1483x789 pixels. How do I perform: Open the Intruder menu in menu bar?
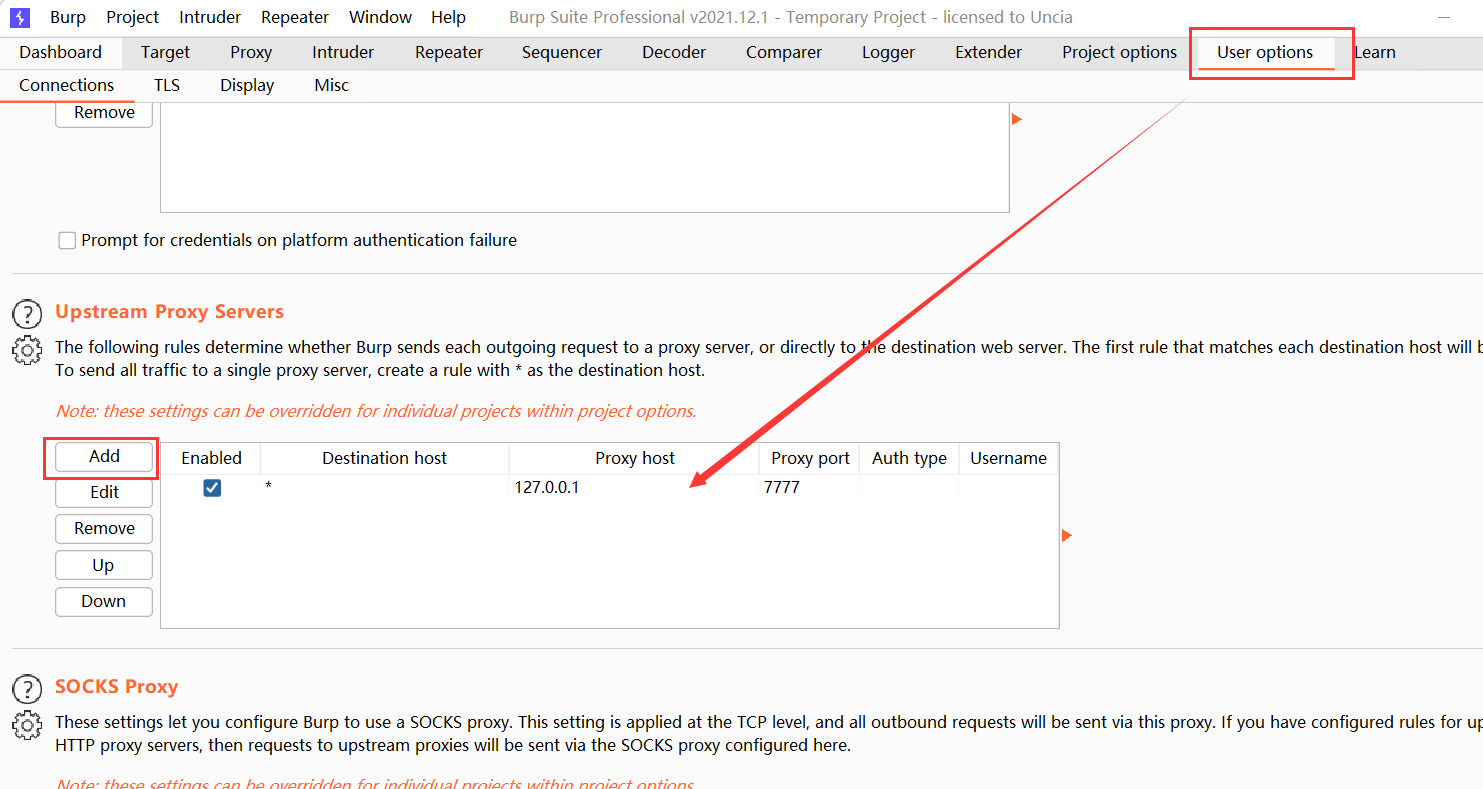[210, 17]
